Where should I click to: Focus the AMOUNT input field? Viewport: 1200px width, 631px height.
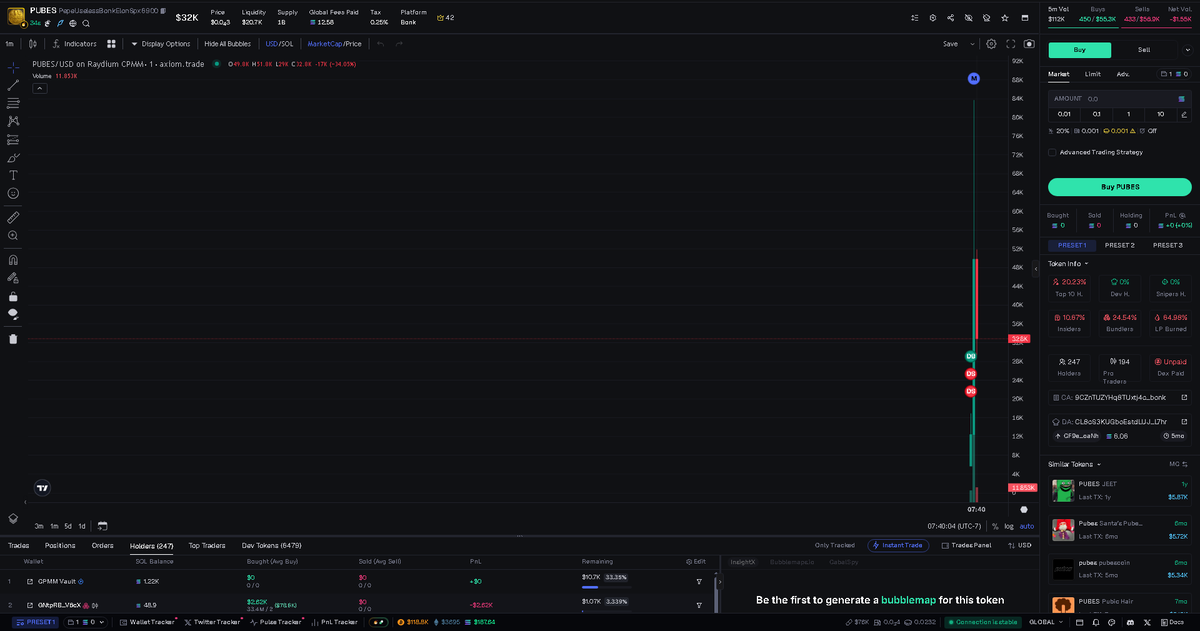(1120, 99)
